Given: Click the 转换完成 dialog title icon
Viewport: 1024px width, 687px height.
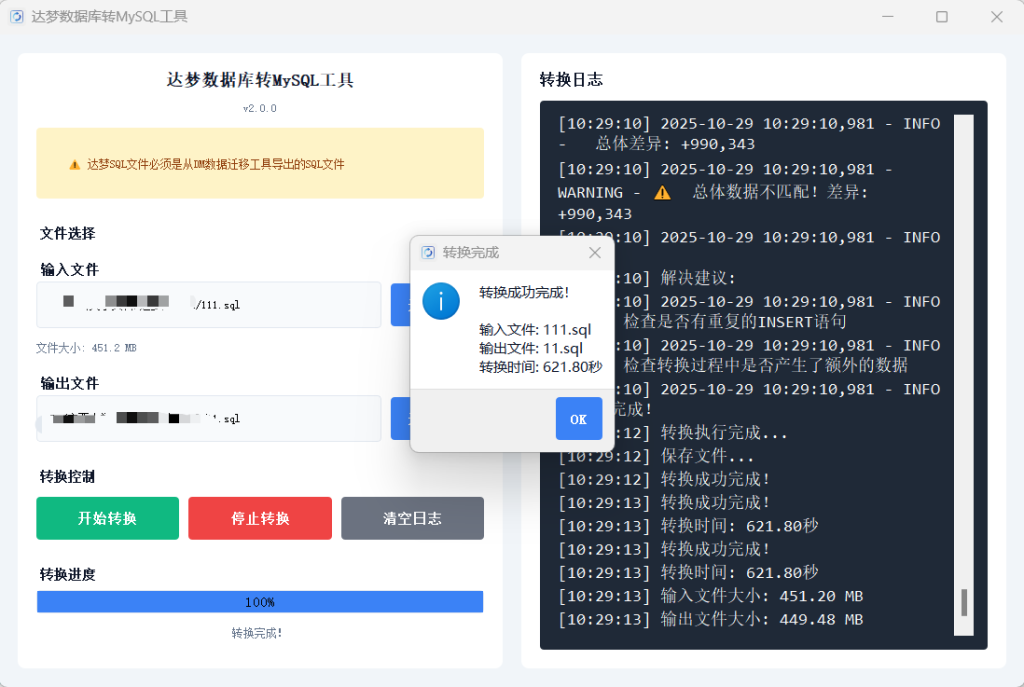Looking at the screenshot, I should coord(428,252).
